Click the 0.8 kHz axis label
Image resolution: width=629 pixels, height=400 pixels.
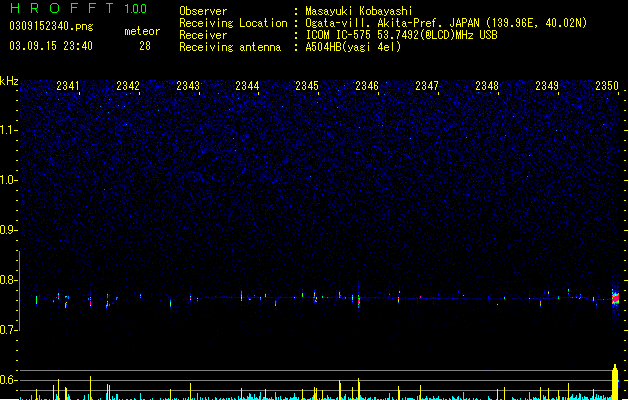(x=7, y=280)
